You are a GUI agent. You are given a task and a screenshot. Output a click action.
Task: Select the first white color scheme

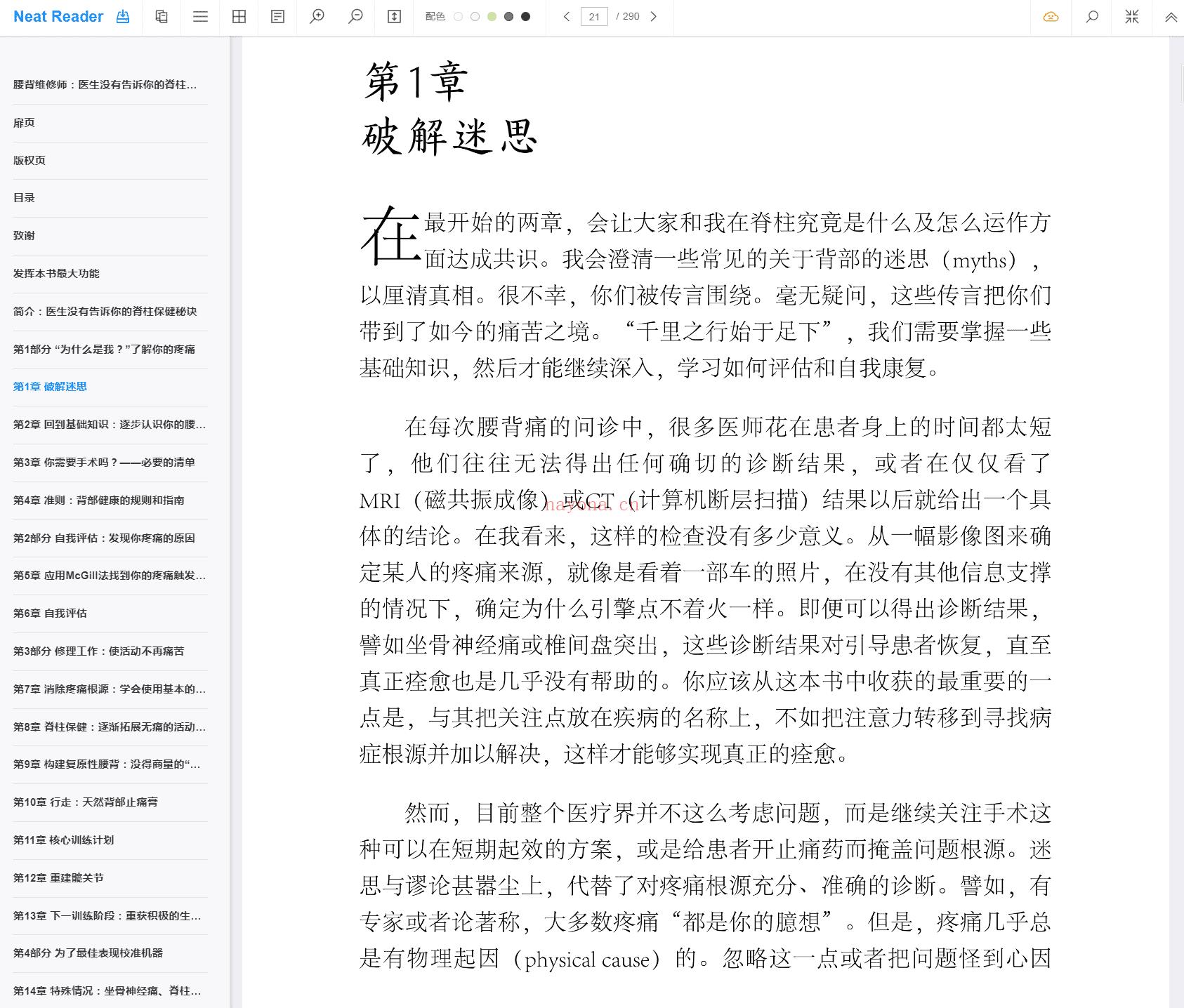[x=458, y=17]
